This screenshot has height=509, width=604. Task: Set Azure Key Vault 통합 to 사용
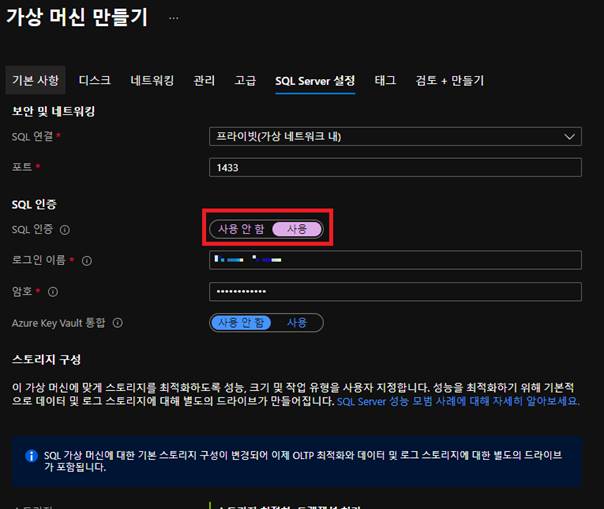[x=297, y=323]
